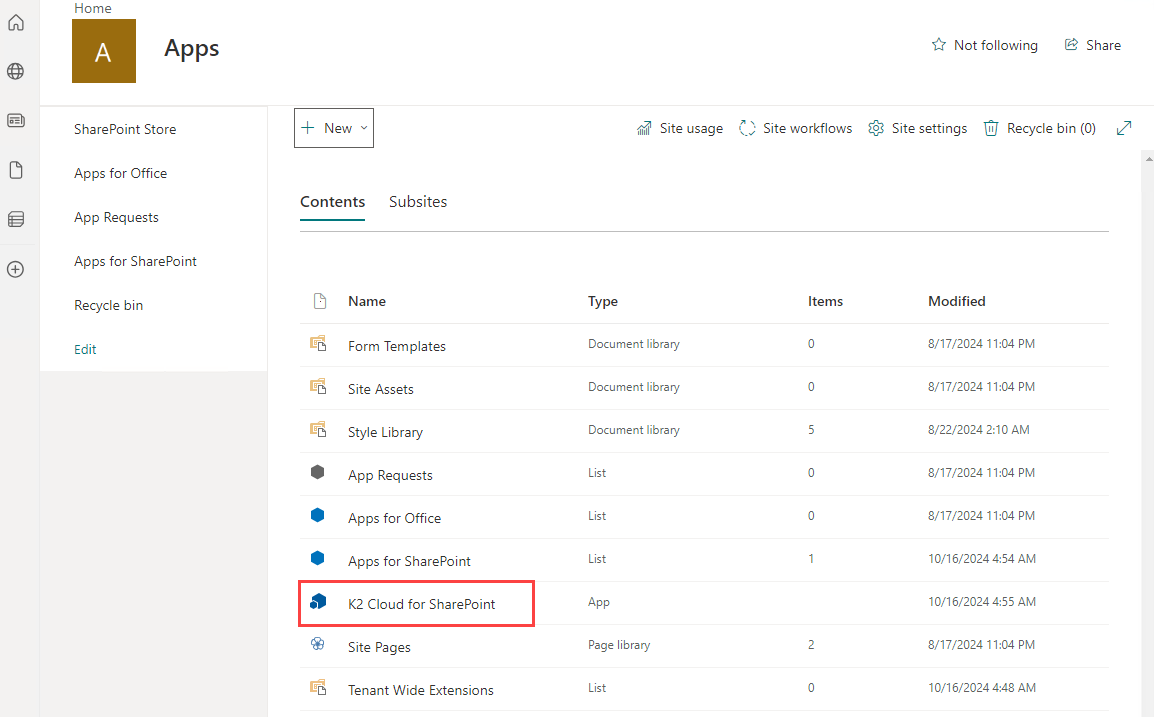Open the My files page icon
This screenshot has height=717, width=1154.
click(x=15, y=170)
